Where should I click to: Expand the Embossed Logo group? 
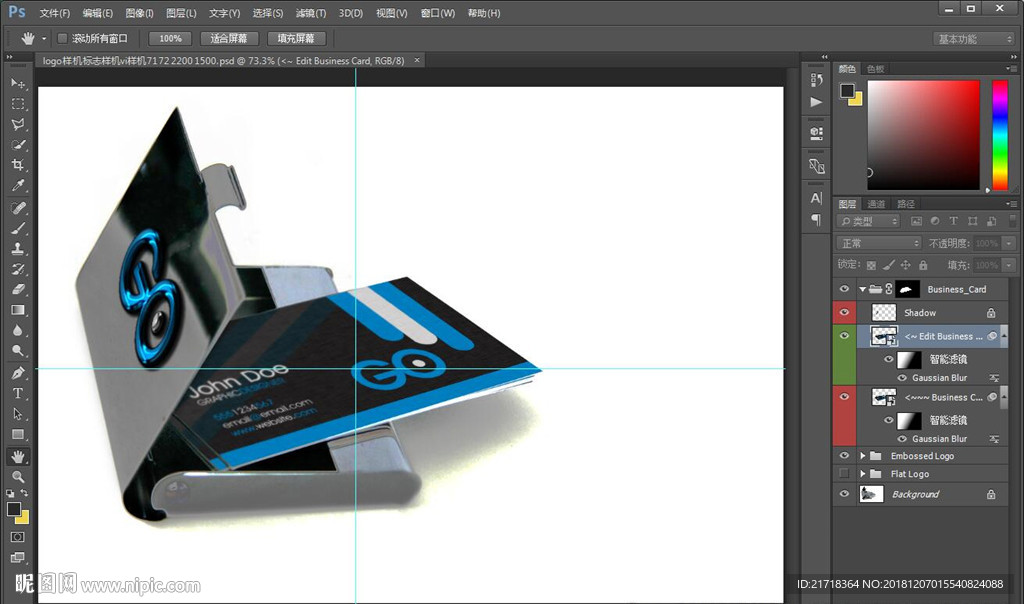863,456
